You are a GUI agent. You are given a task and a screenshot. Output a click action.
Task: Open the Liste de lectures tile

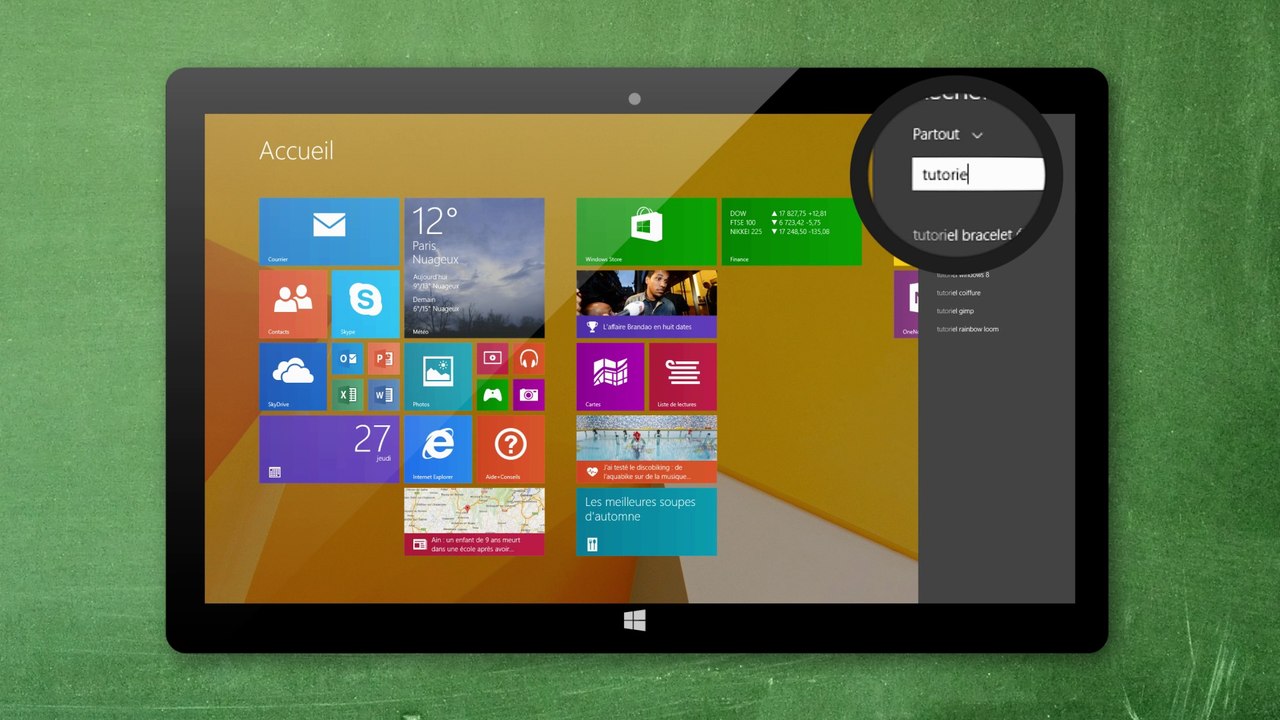(683, 377)
